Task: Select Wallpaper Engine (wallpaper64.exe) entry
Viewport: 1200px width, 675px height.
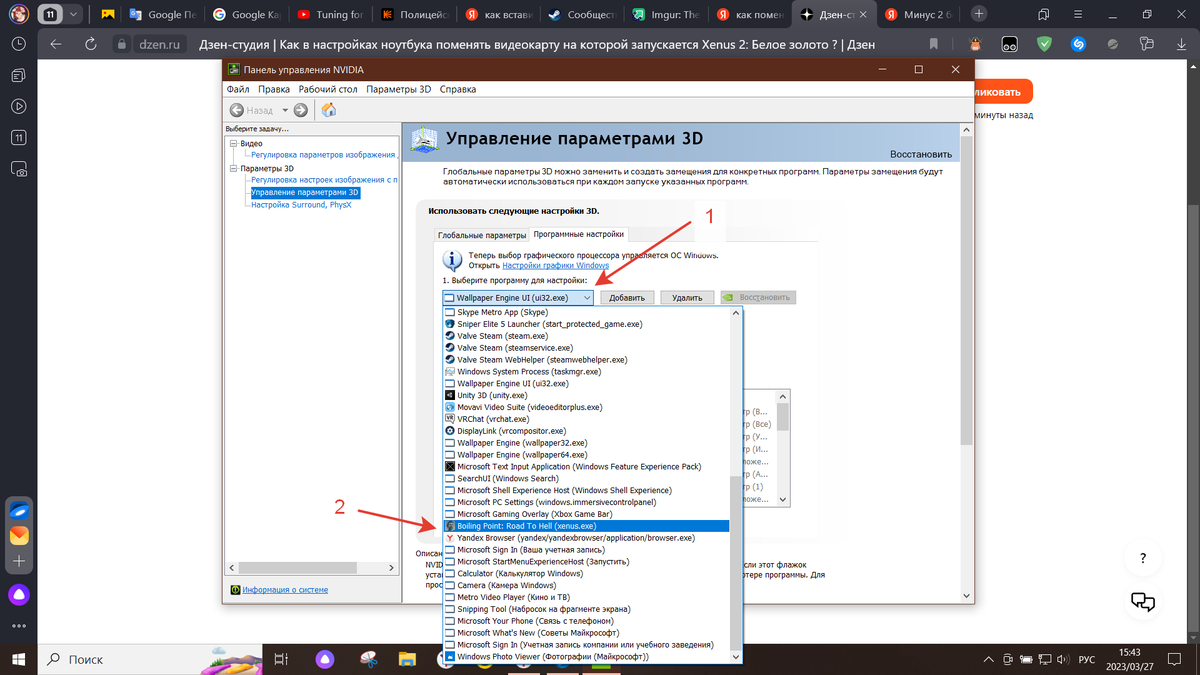Action: tap(586, 455)
